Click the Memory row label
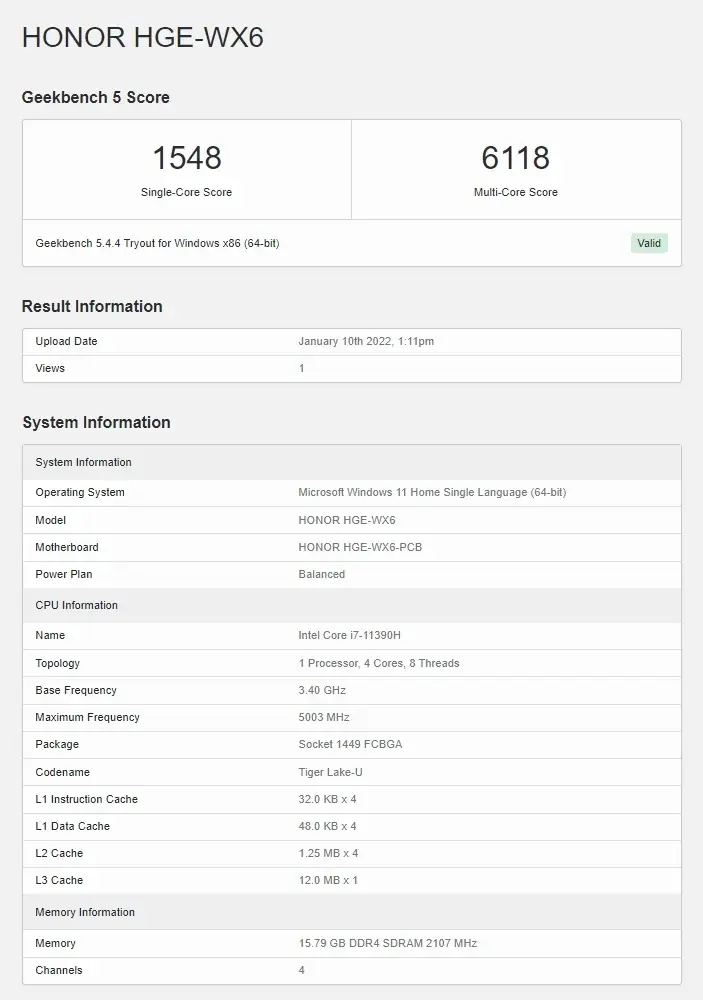 56,943
